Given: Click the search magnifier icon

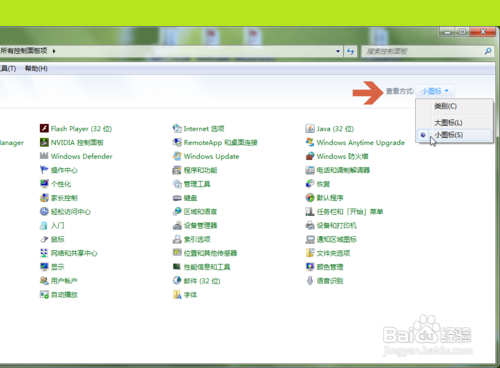Looking at the screenshot, I should [x=488, y=51].
